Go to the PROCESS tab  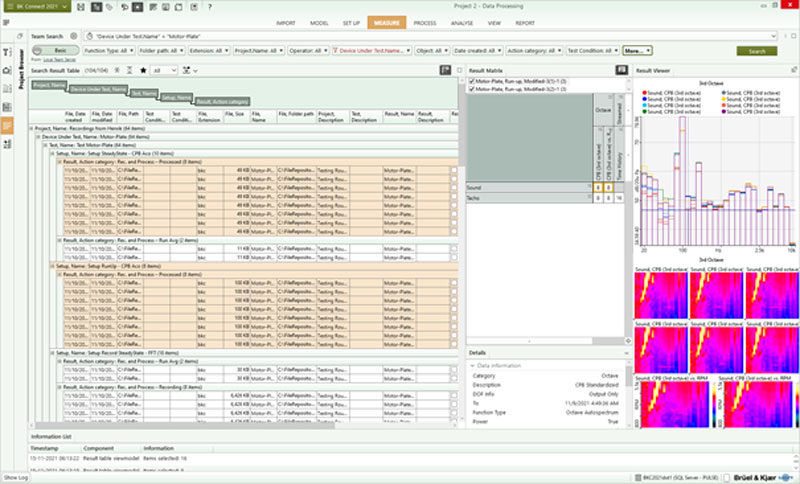[424, 23]
